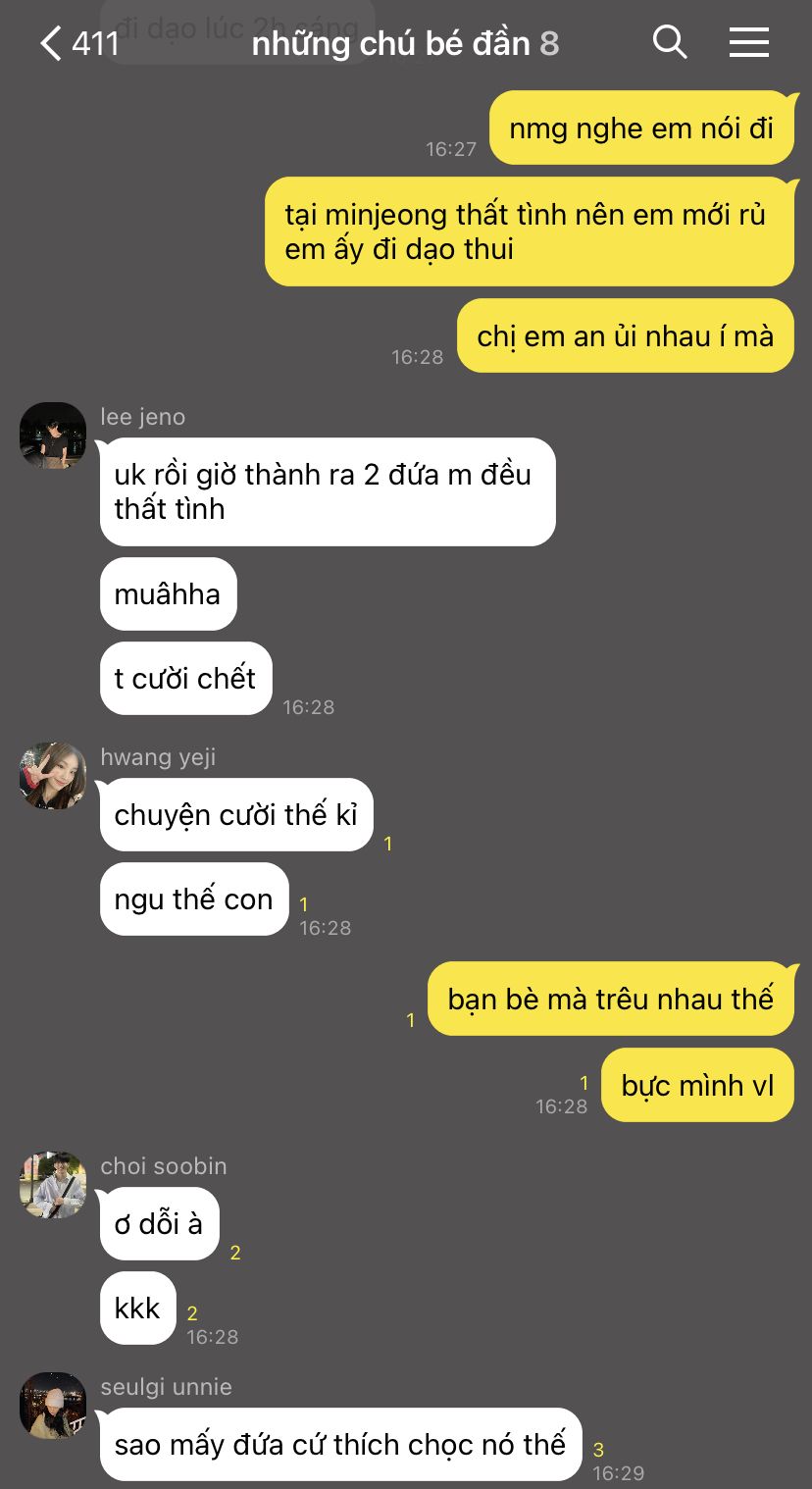Image resolution: width=812 pixels, height=1489 pixels.
Task: Open hwang yeji's profile avatar
Action: point(53,776)
